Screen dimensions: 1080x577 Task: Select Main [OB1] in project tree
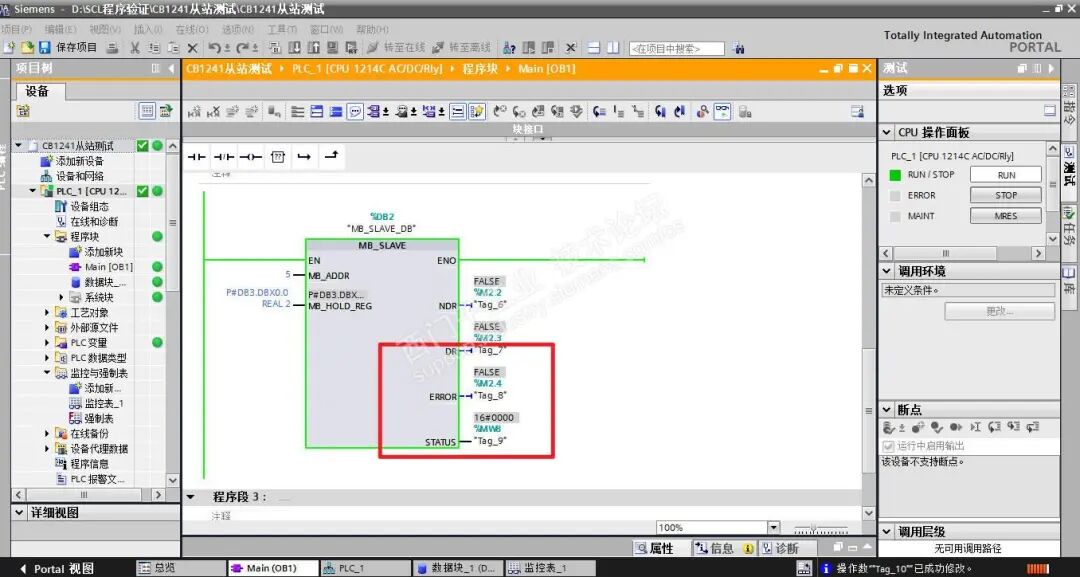tap(108, 267)
